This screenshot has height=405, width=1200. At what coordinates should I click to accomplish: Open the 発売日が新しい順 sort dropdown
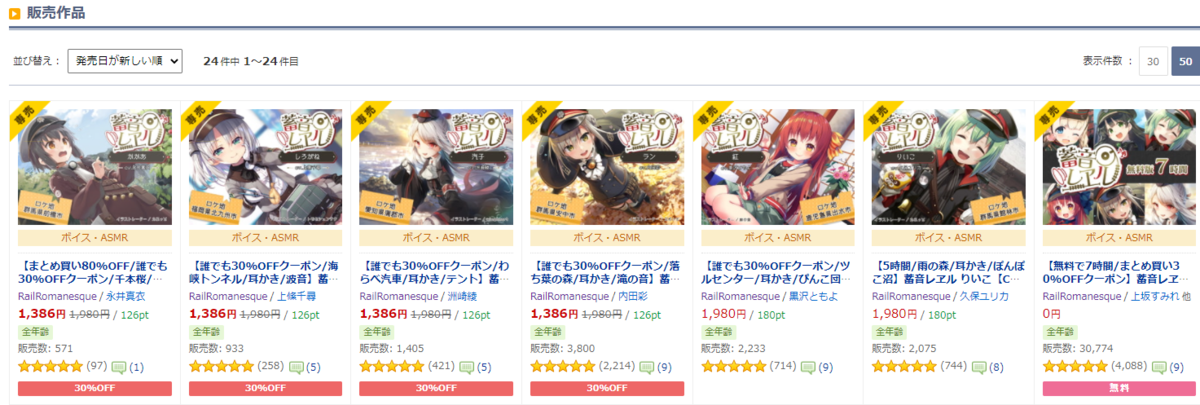125,61
